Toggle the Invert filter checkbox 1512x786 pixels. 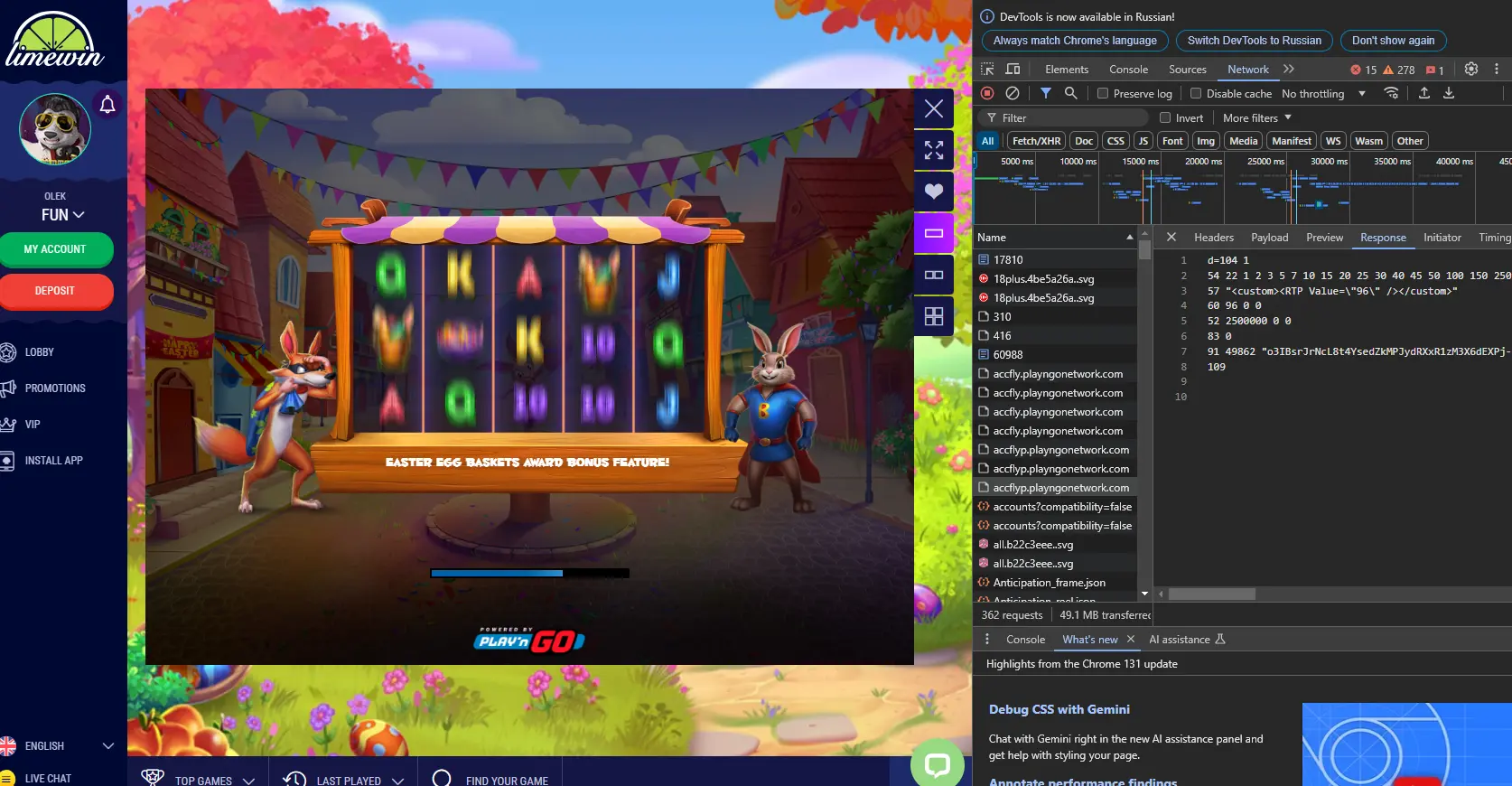click(x=1165, y=117)
